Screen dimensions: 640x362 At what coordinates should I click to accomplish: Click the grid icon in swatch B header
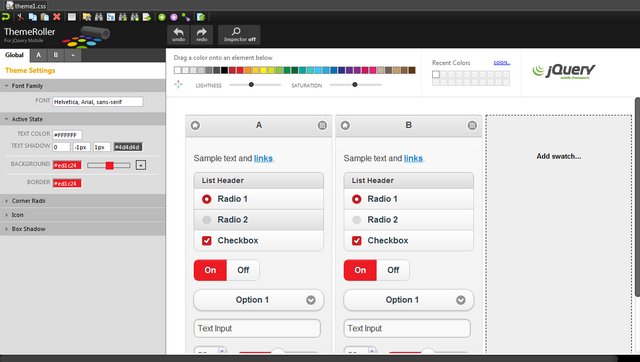[472, 125]
